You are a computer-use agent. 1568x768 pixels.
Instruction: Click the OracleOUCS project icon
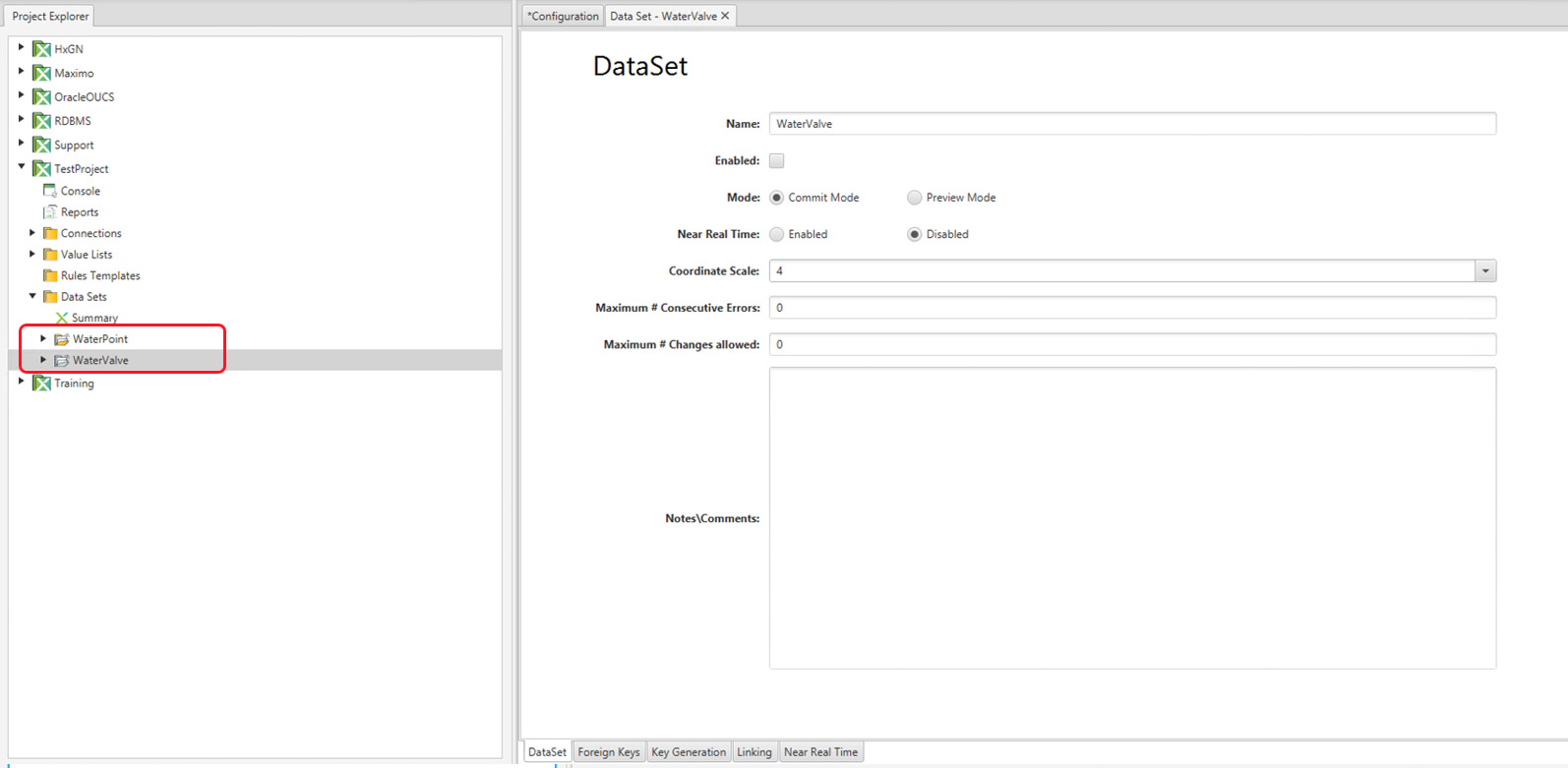pos(41,96)
